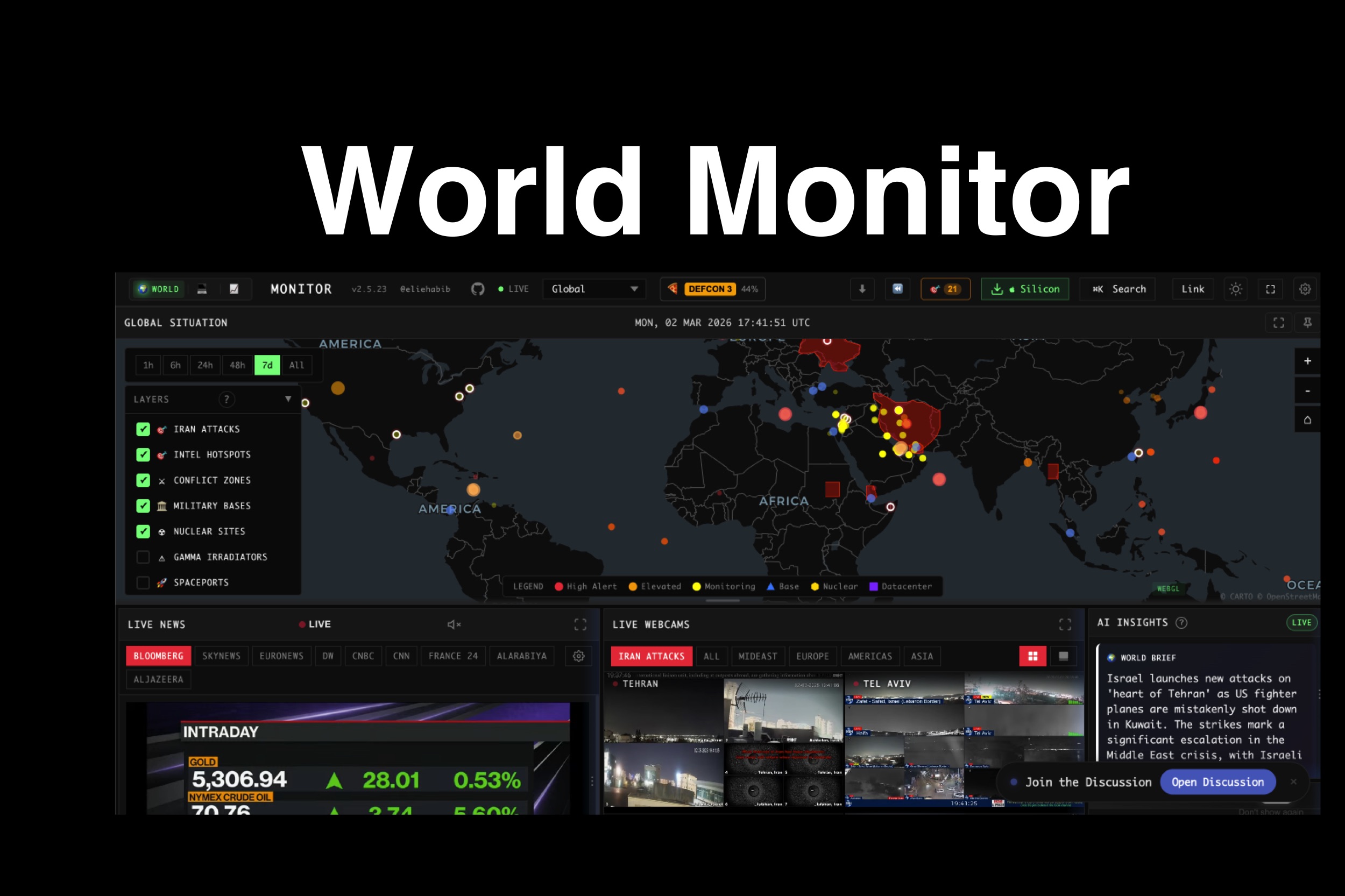Click the Open Discussion button
Screen dimensions: 1345x896
[1217, 783]
